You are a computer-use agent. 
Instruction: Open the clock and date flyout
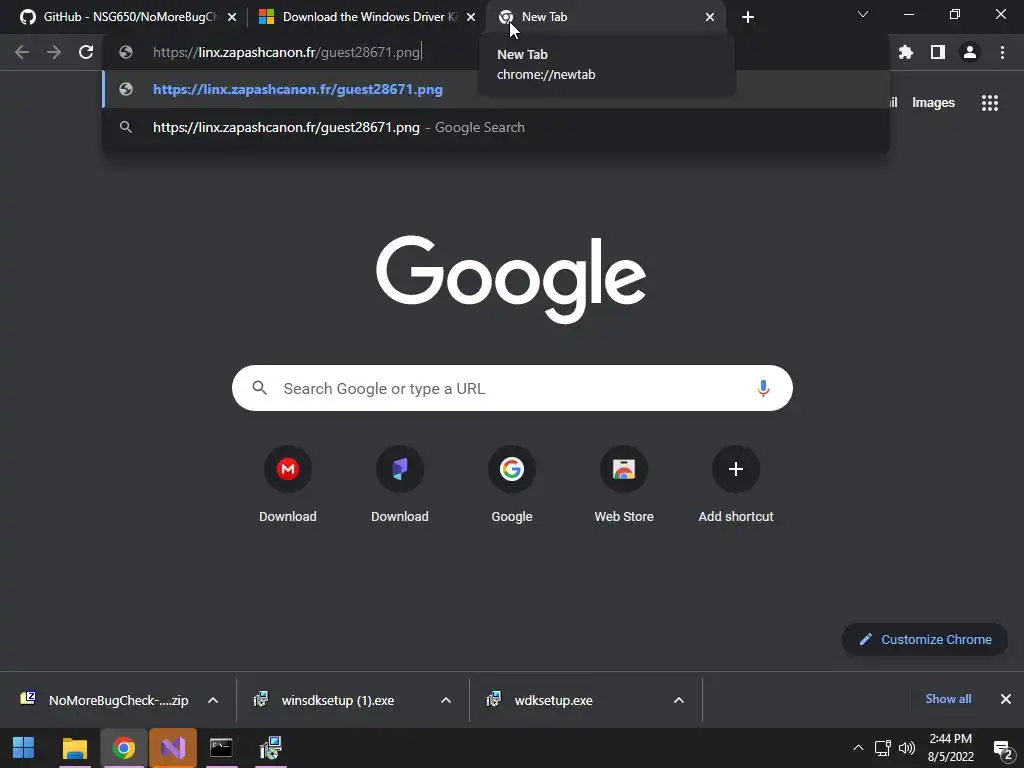click(x=951, y=748)
